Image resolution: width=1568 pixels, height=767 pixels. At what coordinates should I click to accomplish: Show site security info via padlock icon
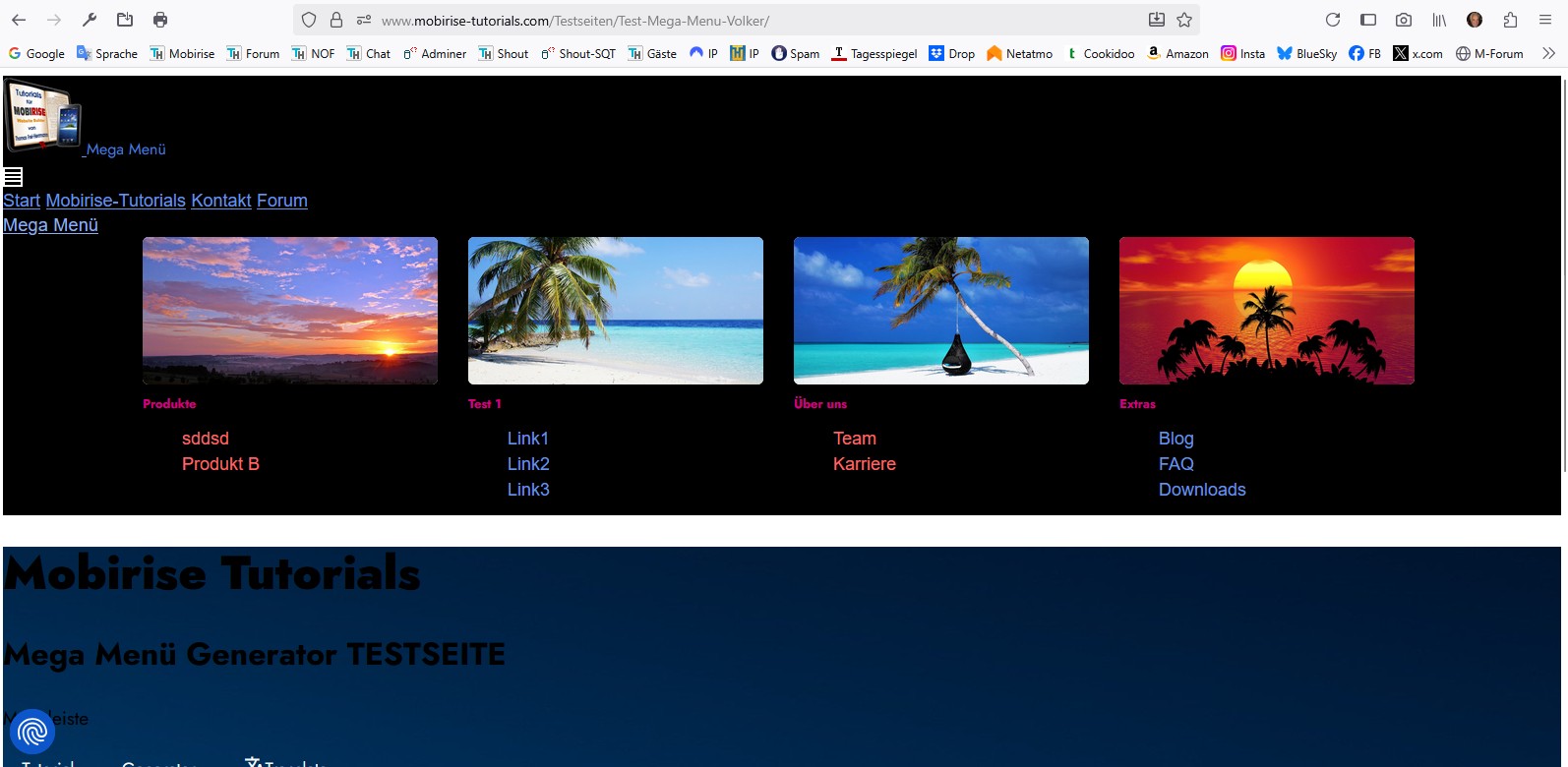[336, 20]
